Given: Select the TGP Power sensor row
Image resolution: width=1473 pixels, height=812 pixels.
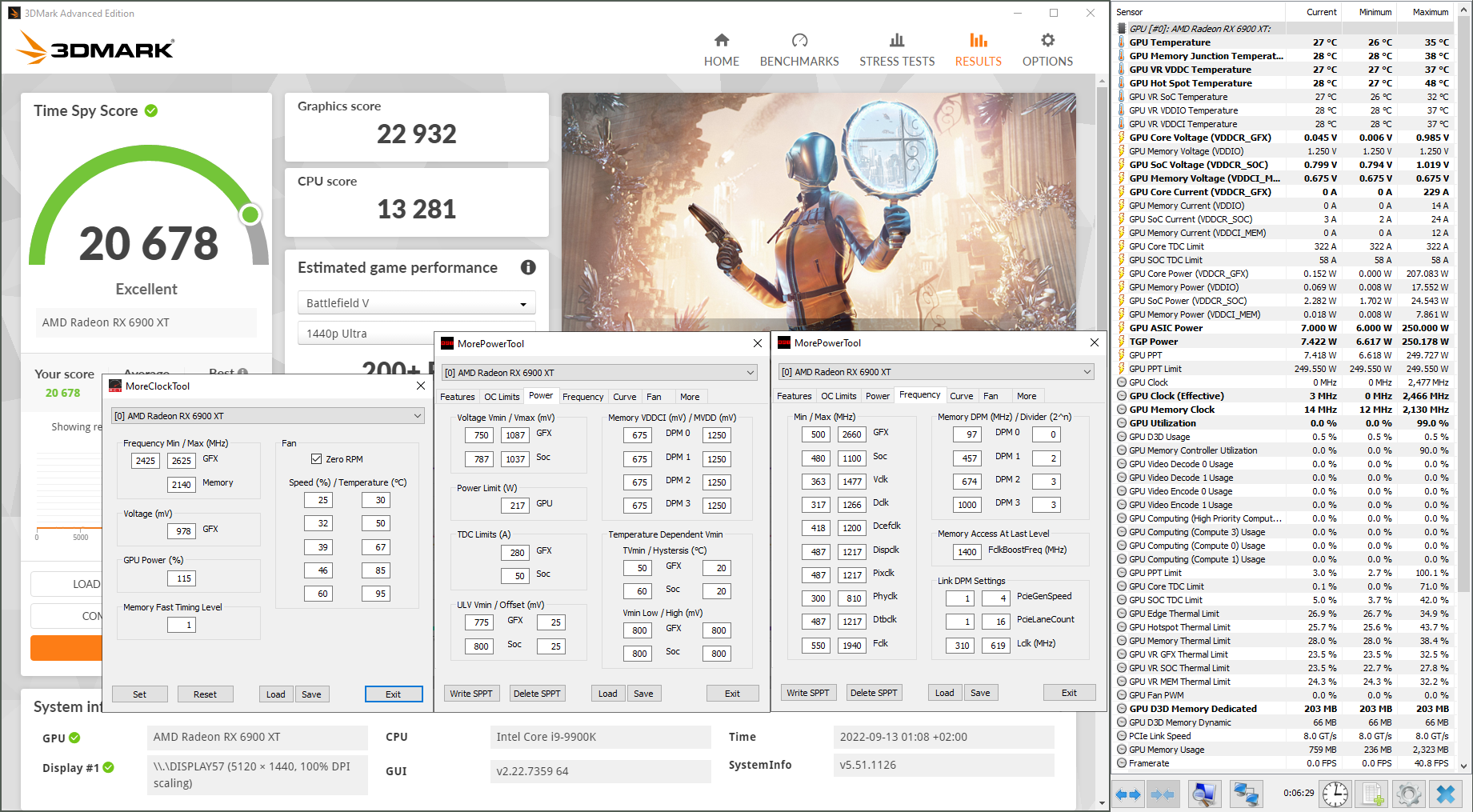Looking at the screenshot, I should [x=1287, y=342].
